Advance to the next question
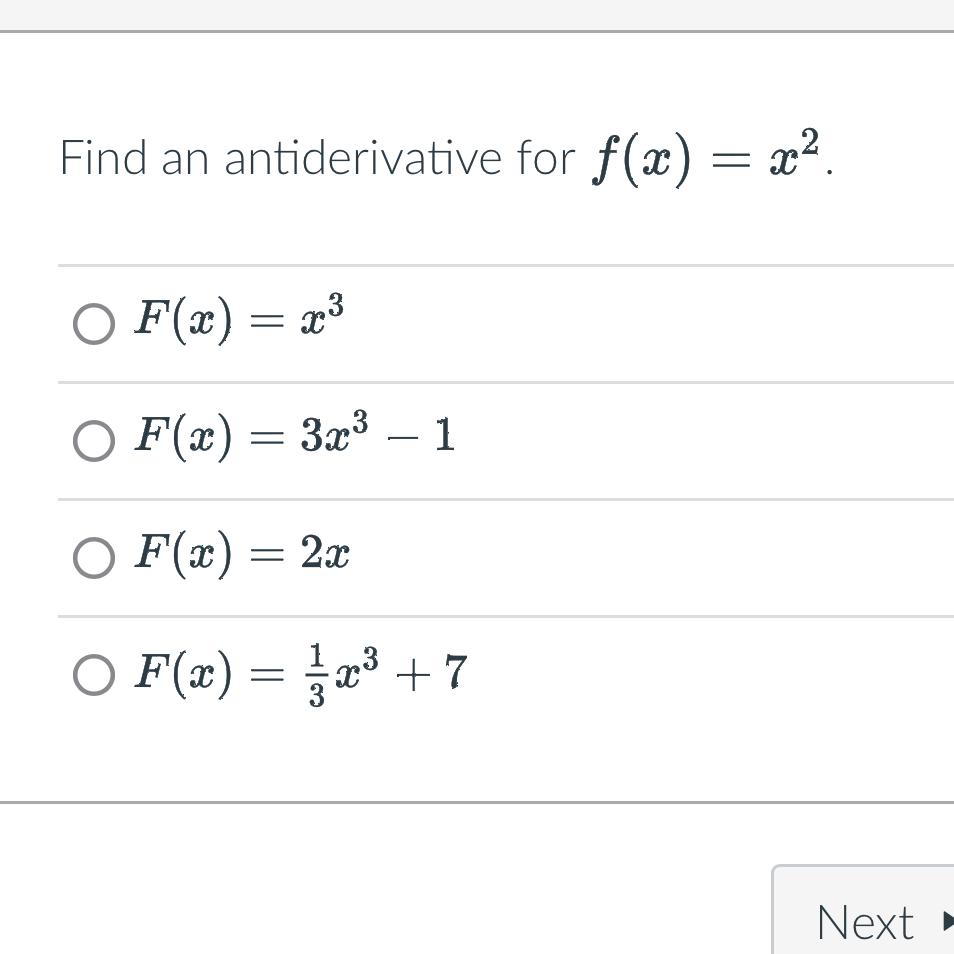The height and width of the screenshot is (954, 954). point(864,920)
